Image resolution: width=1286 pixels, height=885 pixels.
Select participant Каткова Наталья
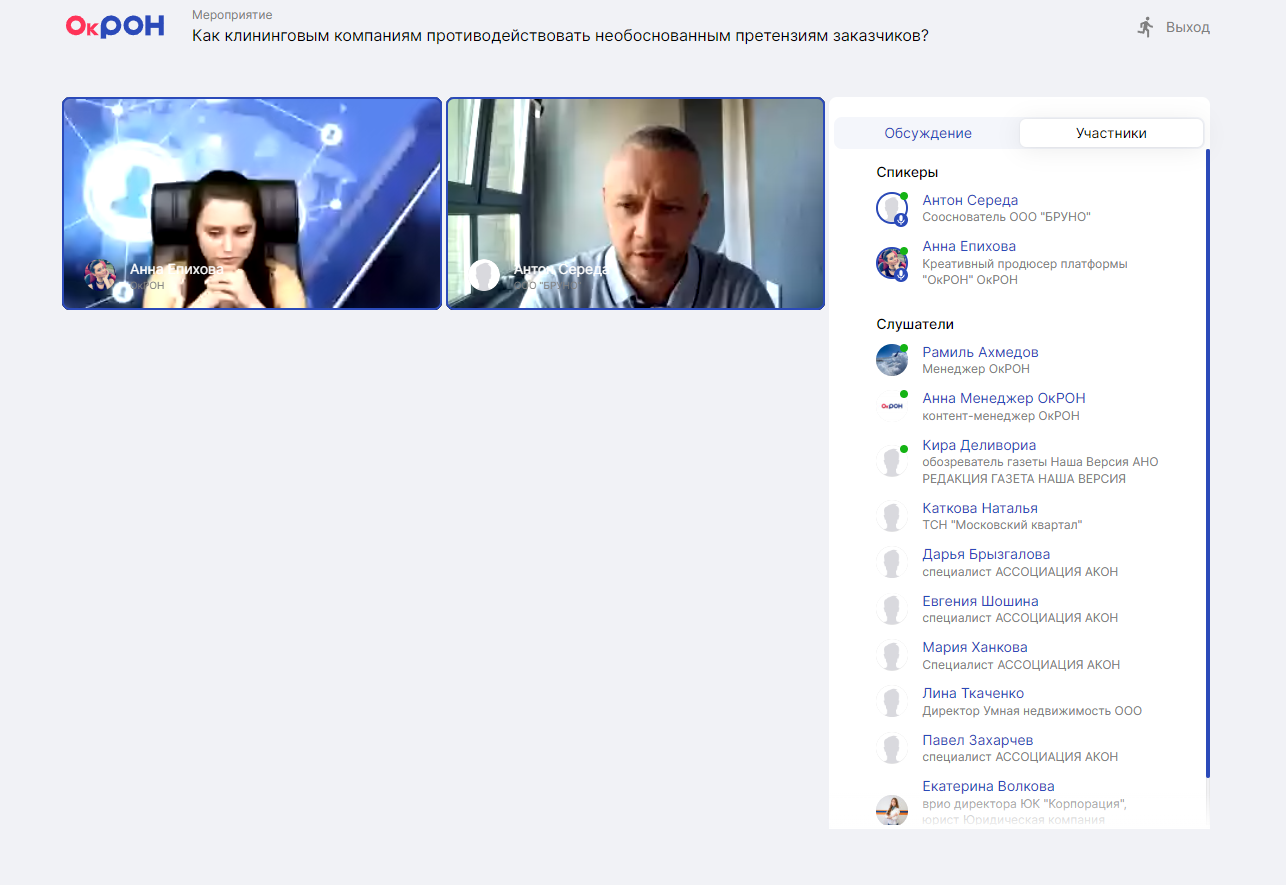(980, 508)
